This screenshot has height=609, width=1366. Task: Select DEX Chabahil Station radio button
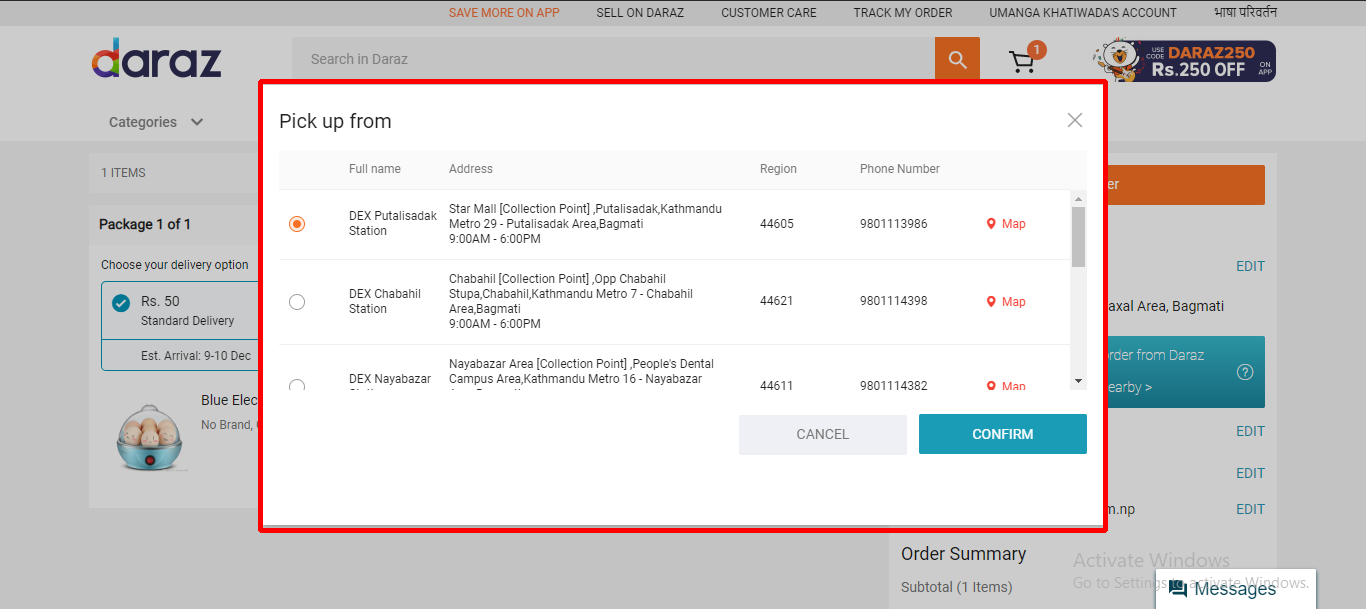297,302
